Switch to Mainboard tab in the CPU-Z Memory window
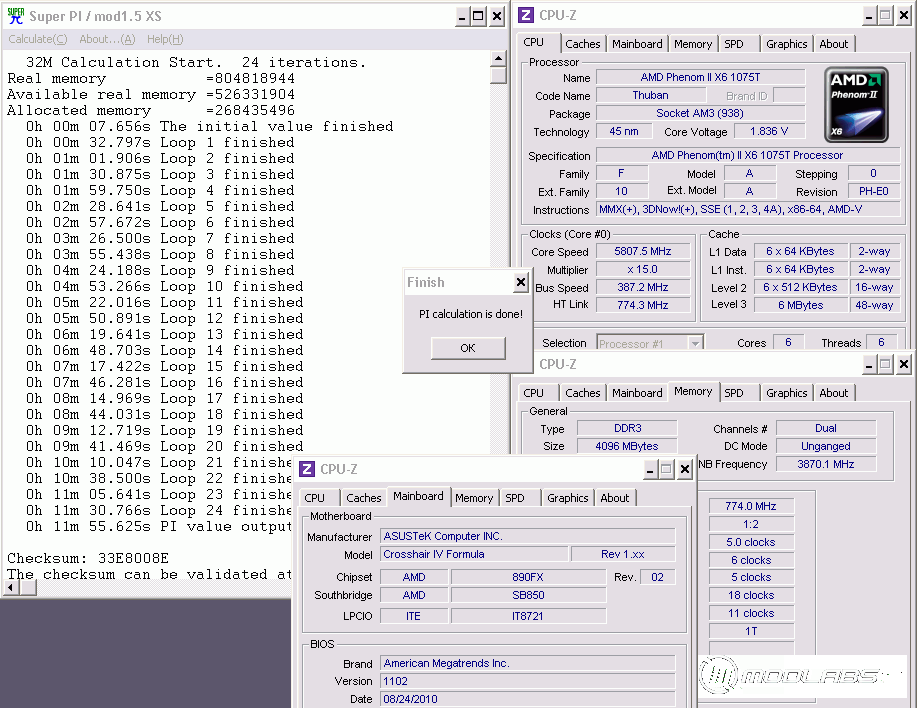Image resolution: width=917 pixels, height=708 pixels. pyautogui.click(x=637, y=393)
